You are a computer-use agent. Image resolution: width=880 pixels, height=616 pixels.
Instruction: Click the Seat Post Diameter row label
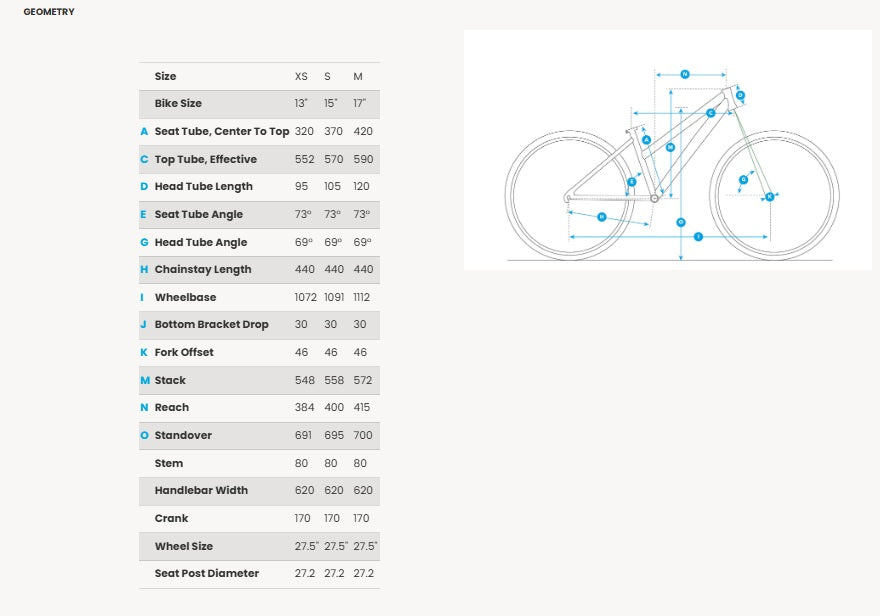coord(206,573)
